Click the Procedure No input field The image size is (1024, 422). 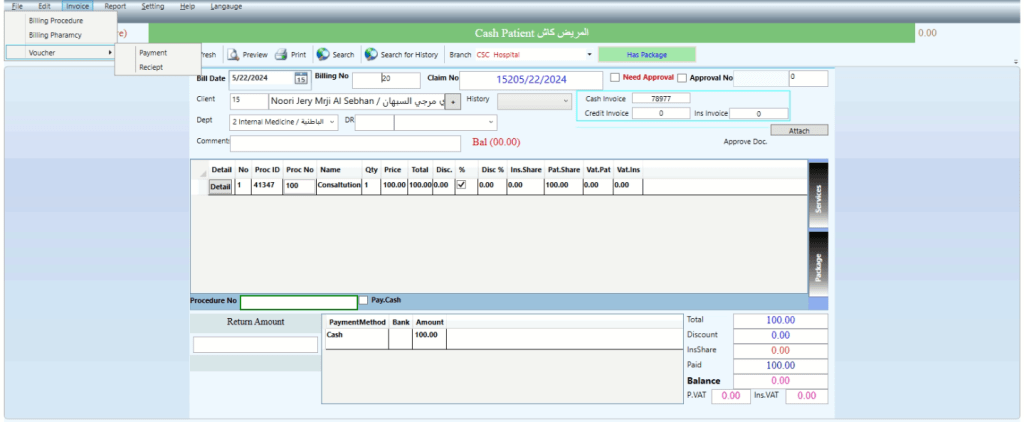[298, 302]
